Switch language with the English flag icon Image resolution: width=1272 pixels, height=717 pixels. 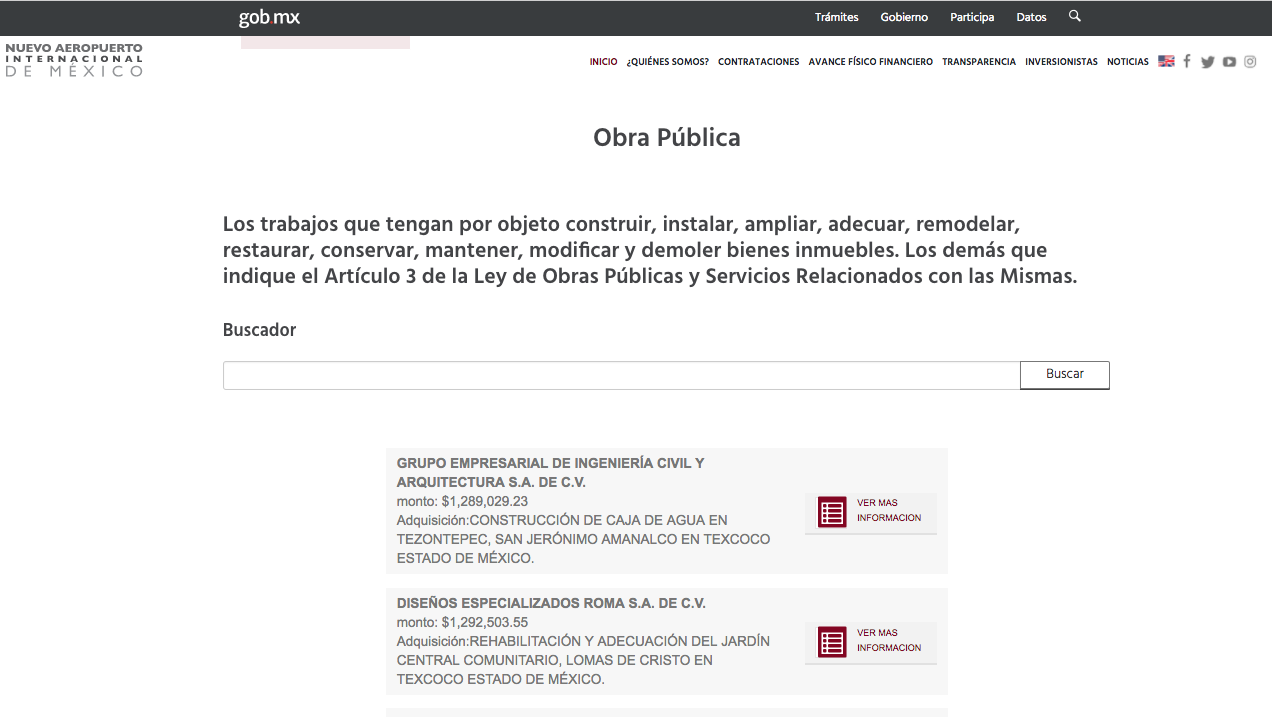coord(1166,61)
